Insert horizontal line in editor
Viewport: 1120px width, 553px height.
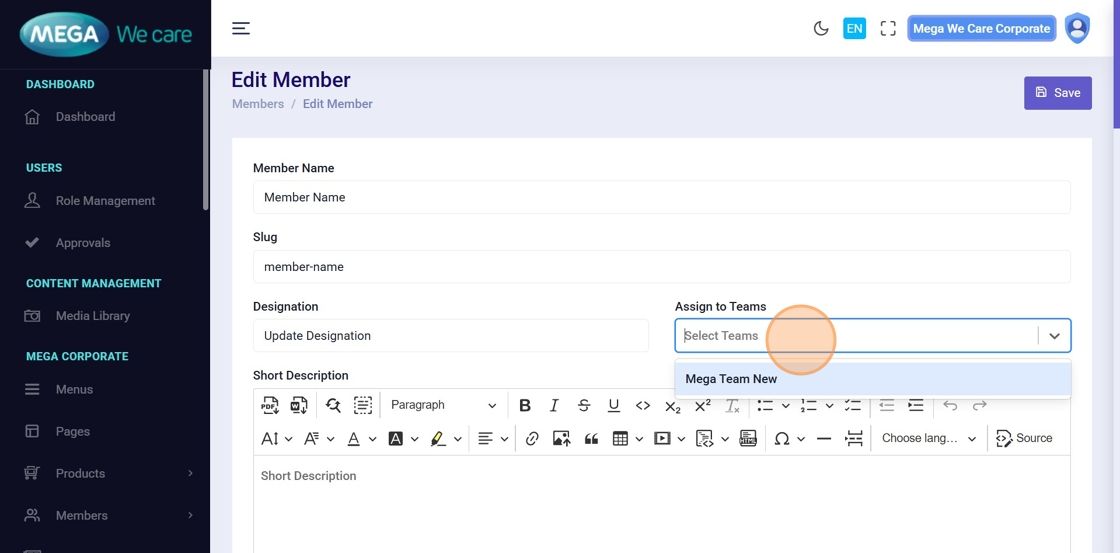point(824,438)
